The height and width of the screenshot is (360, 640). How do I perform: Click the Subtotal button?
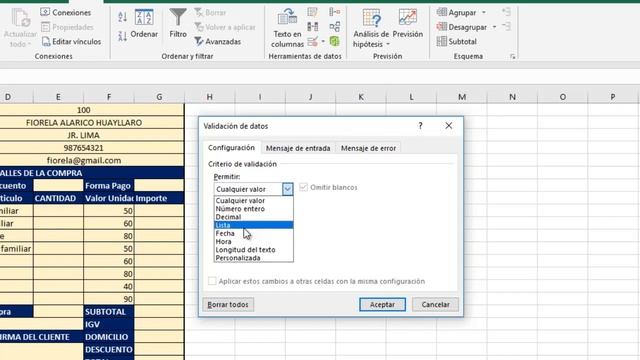point(456,42)
